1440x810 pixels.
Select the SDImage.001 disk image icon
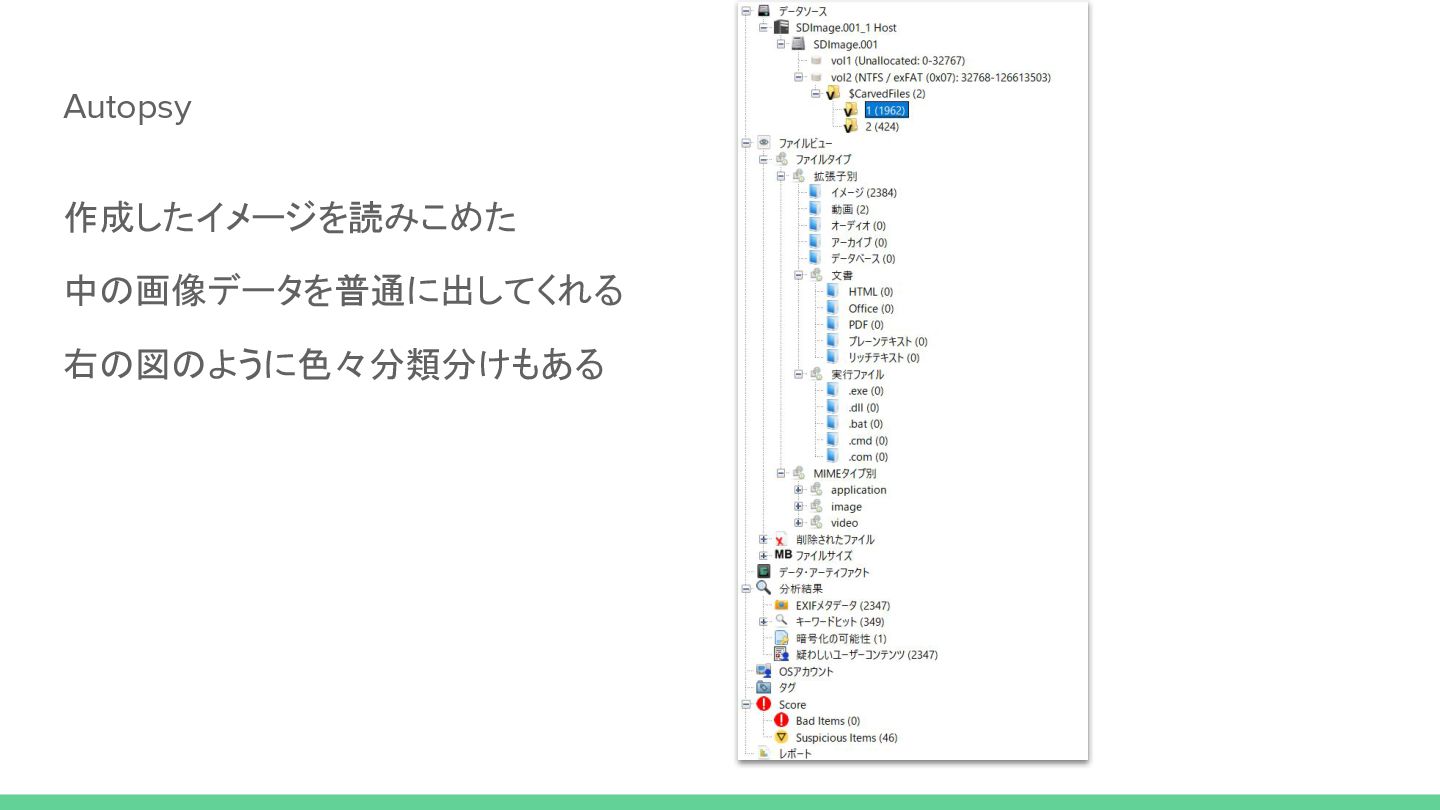[x=798, y=44]
